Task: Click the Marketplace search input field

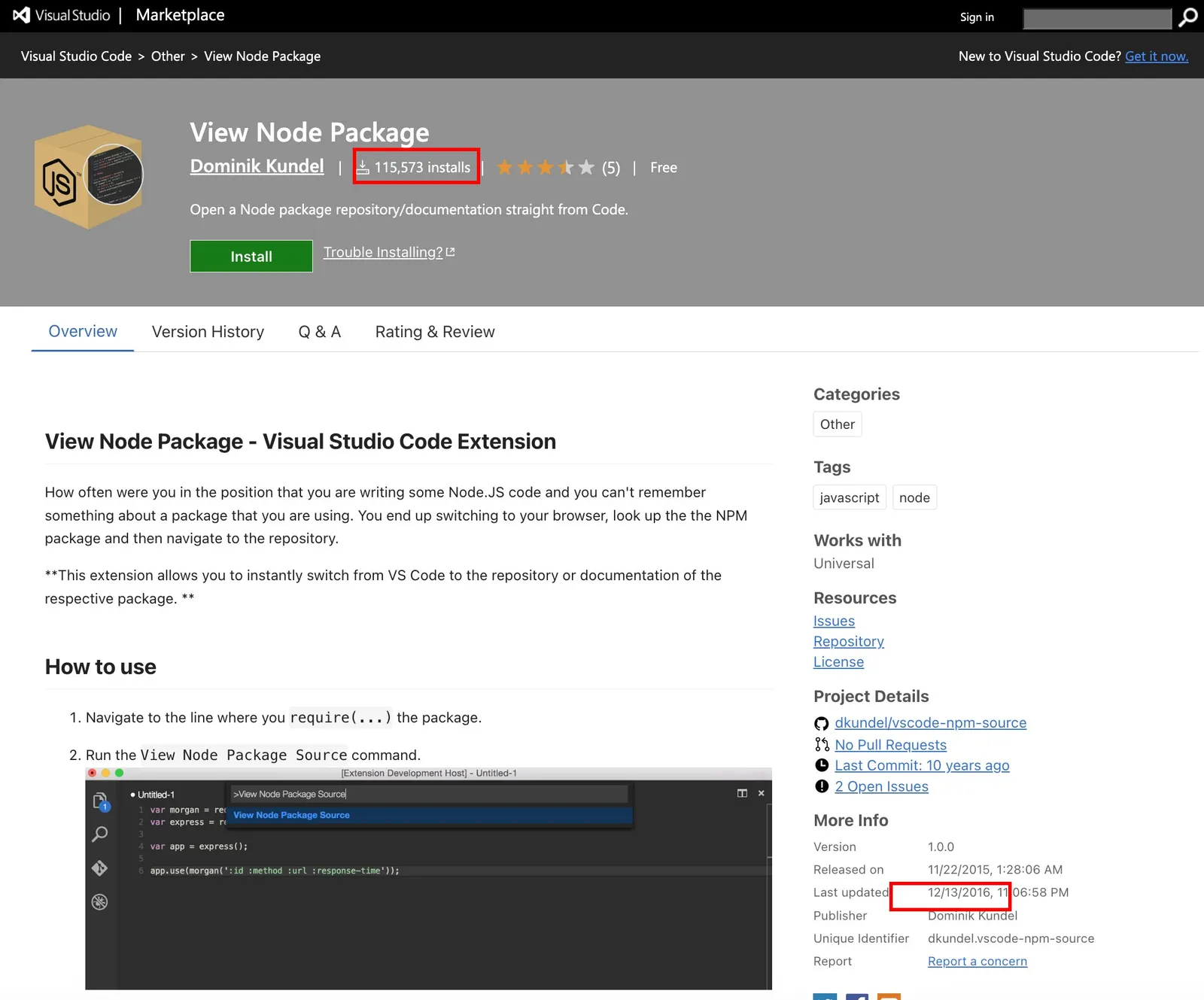Action: click(x=1097, y=18)
